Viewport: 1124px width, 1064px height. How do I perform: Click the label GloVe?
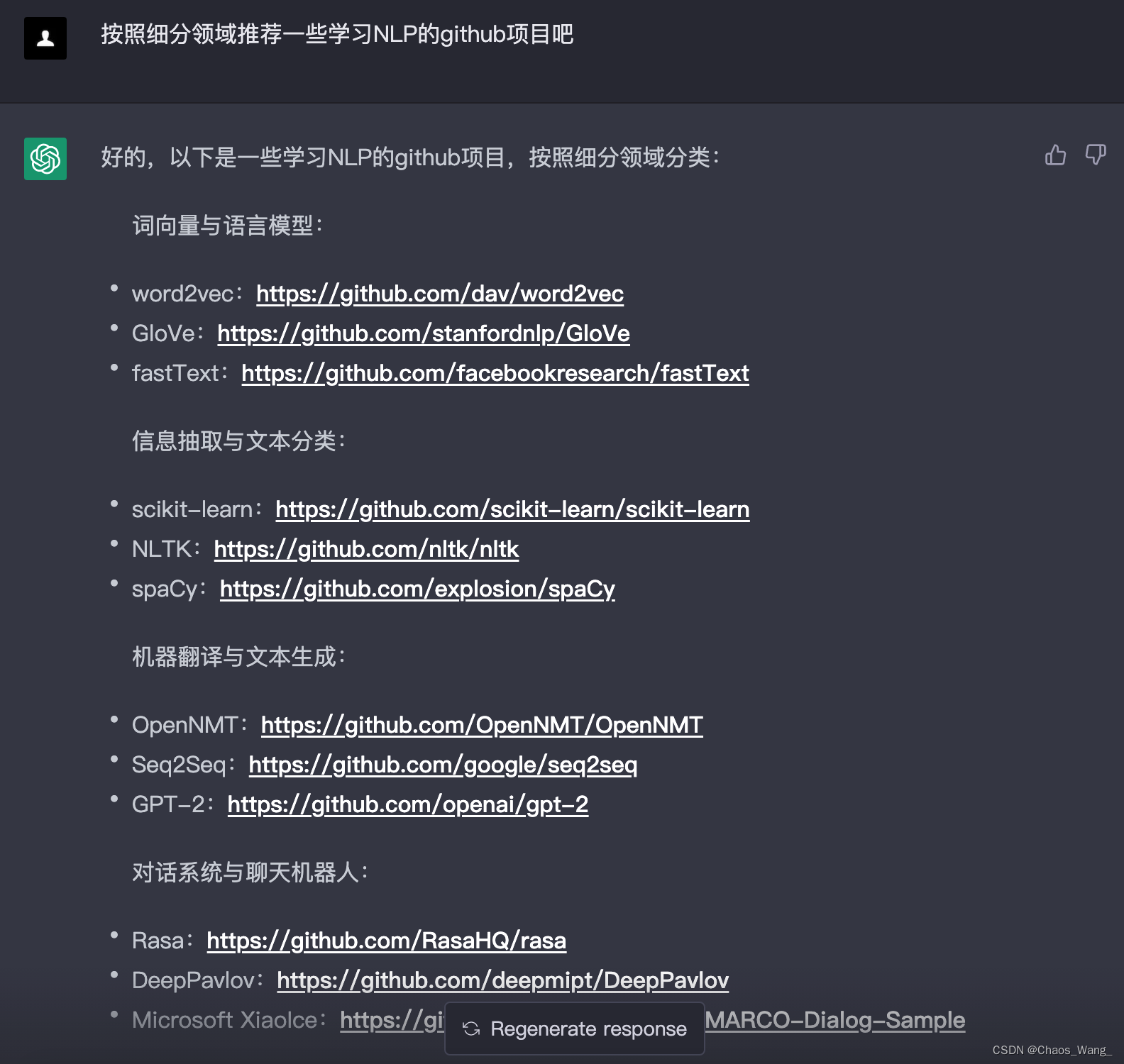click(163, 333)
